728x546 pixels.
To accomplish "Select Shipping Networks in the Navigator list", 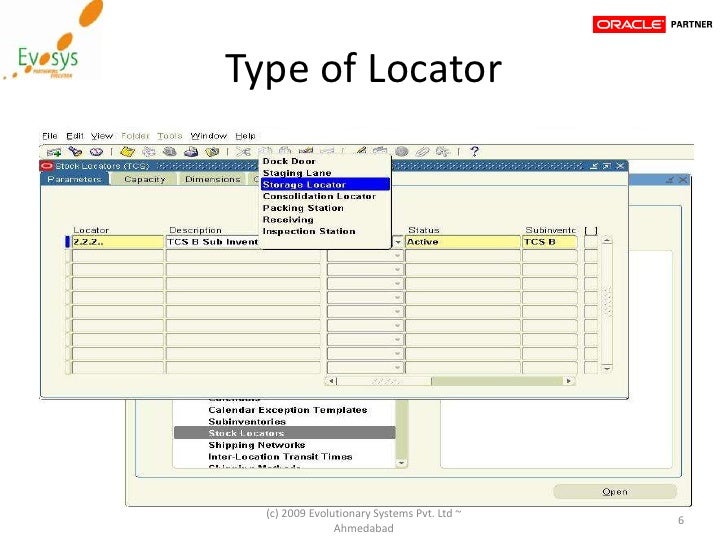I will [x=256, y=445].
